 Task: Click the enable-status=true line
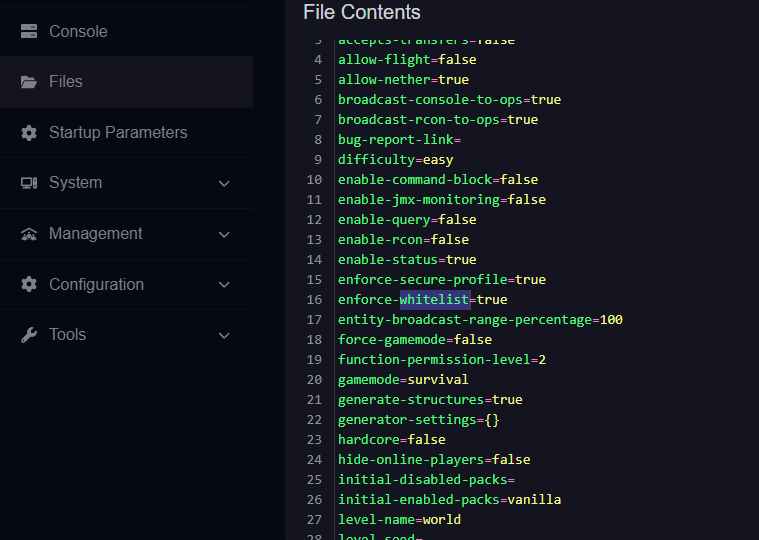pyautogui.click(x=407, y=259)
